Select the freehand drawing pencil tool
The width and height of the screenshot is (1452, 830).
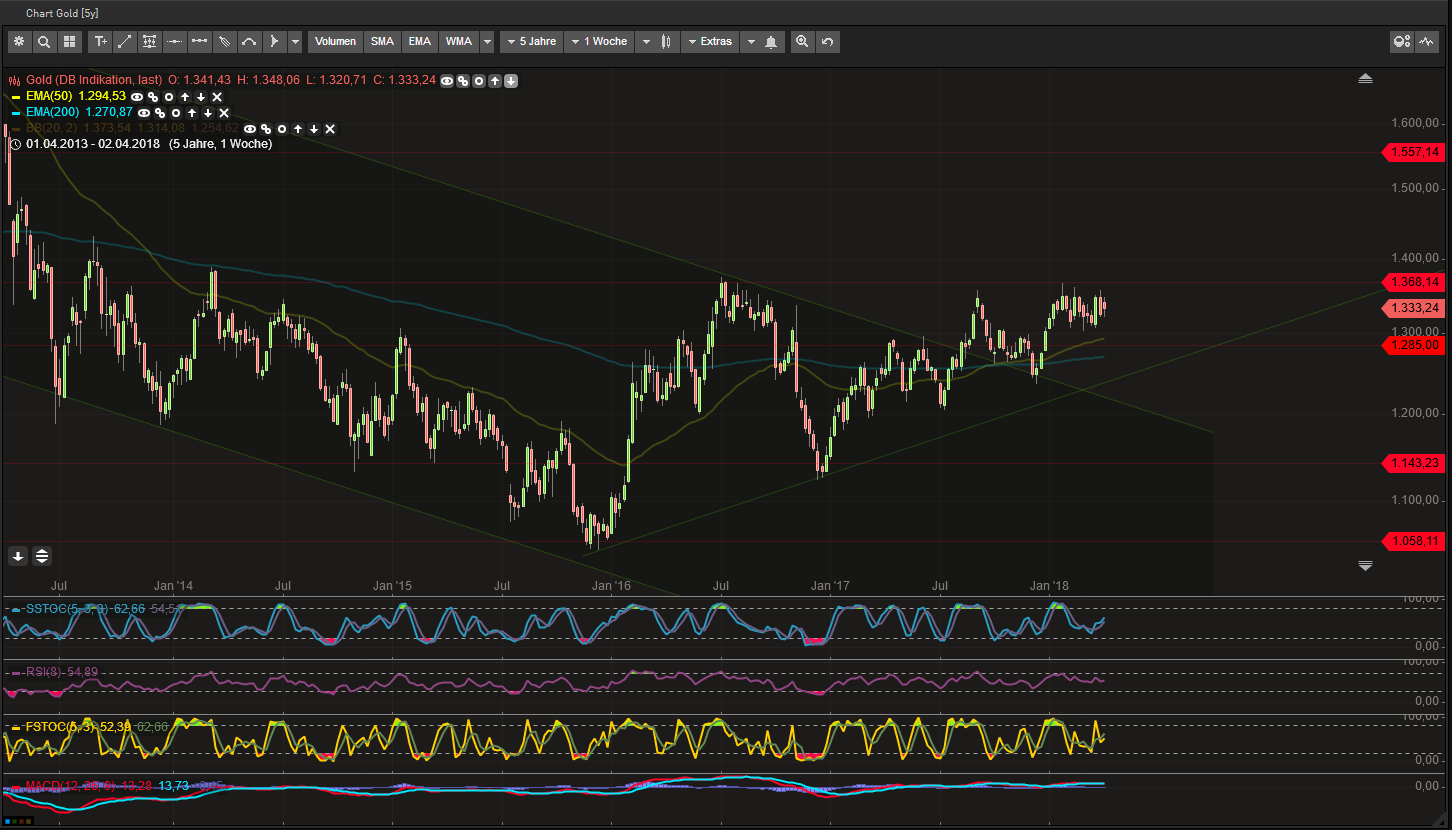(224, 41)
